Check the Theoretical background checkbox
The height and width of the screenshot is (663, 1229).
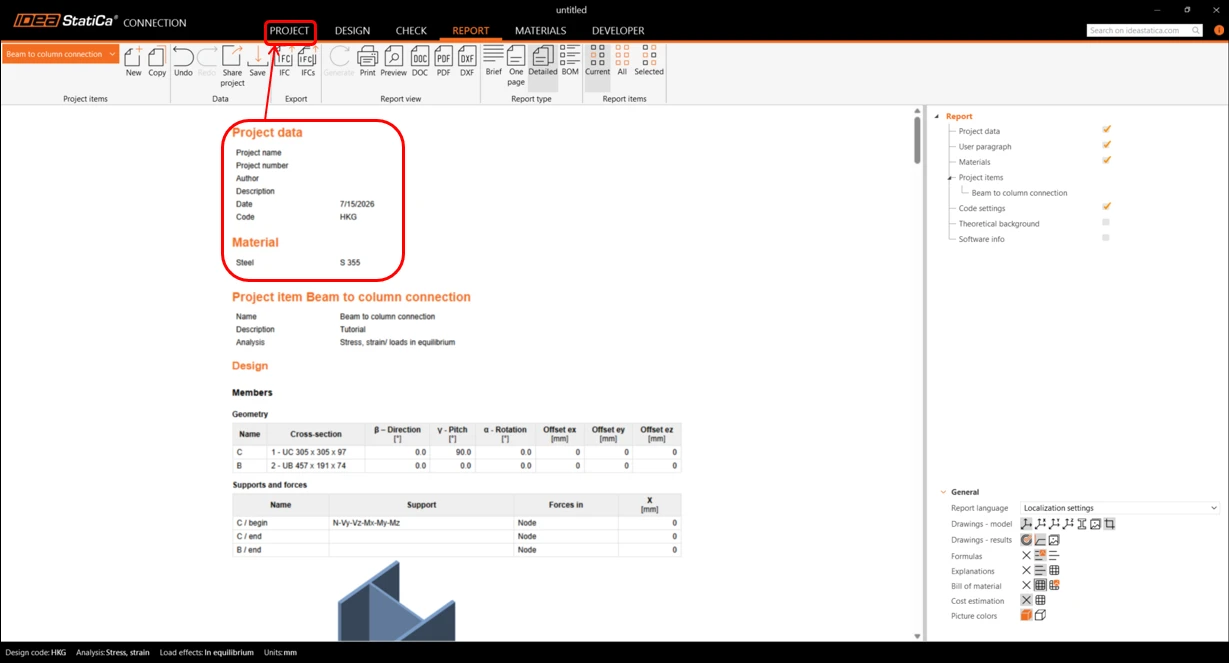click(1106, 222)
